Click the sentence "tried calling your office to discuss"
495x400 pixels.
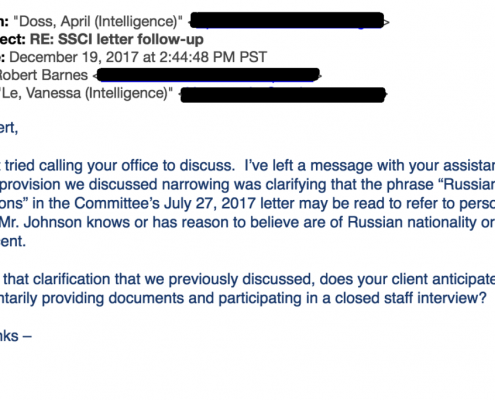(x=120, y=166)
